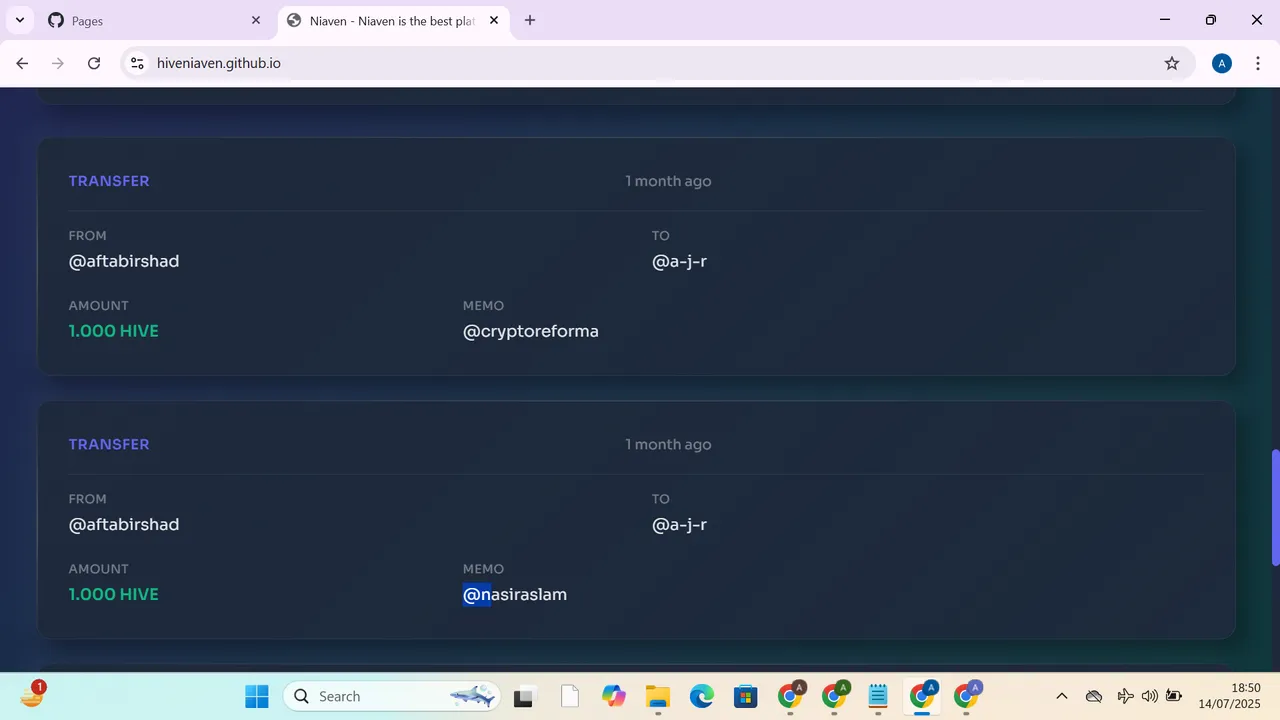Click sender @aftabirshad in the @nasiraslam transfer
This screenshot has width=1280, height=720.
point(124,524)
